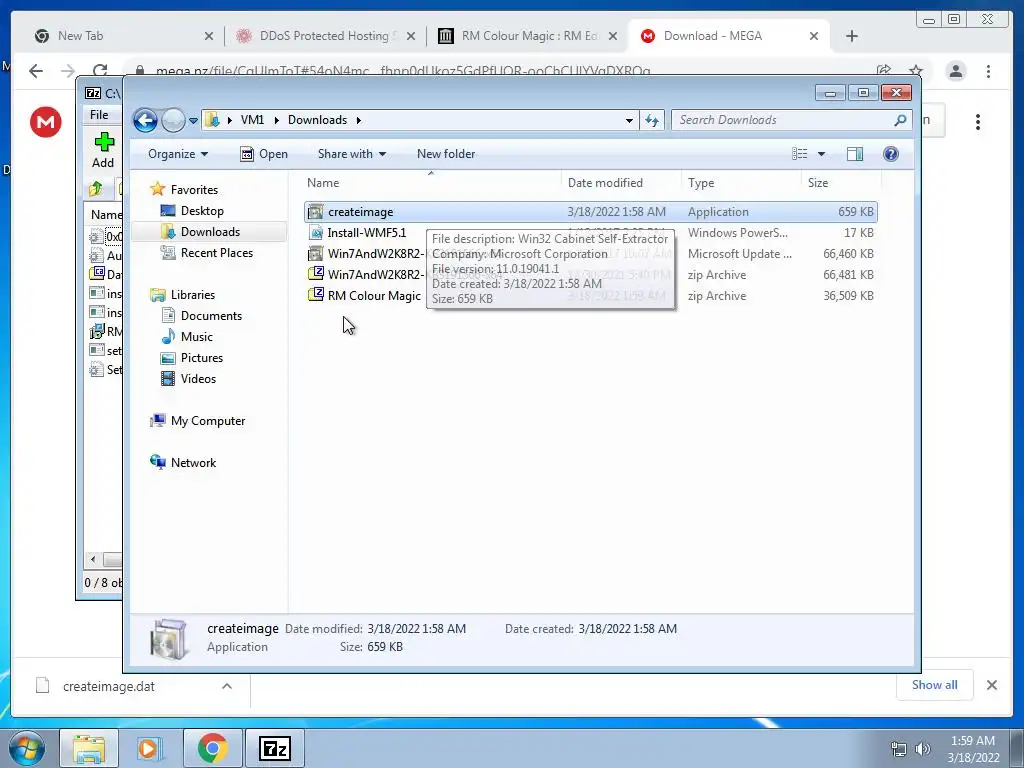Reload the MEGA page in Chrome
1024x768 pixels.
click(100, 71)
